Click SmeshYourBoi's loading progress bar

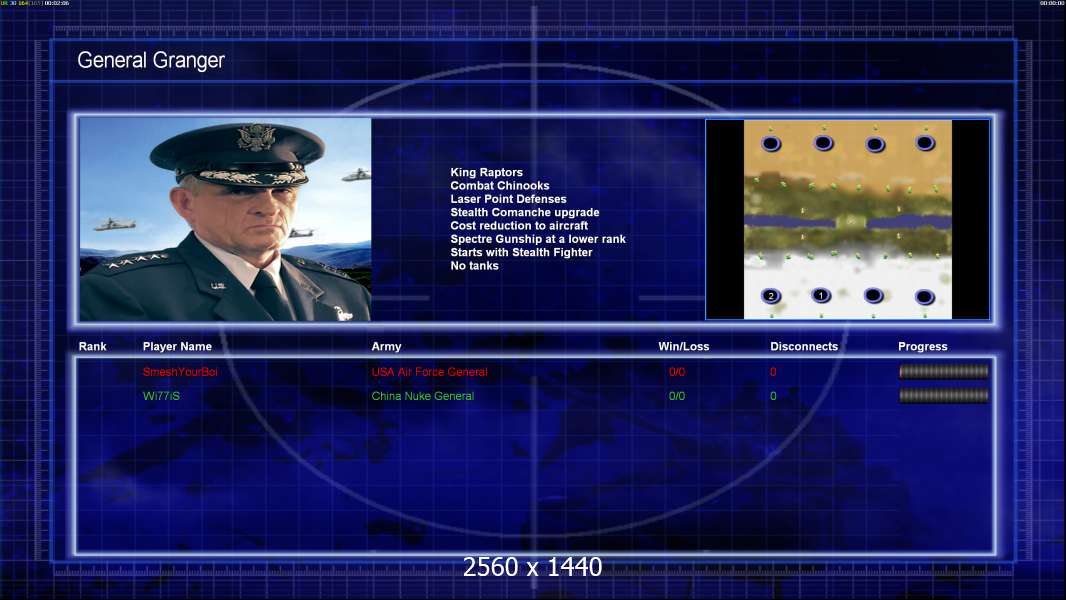click(x=944, y=371)
